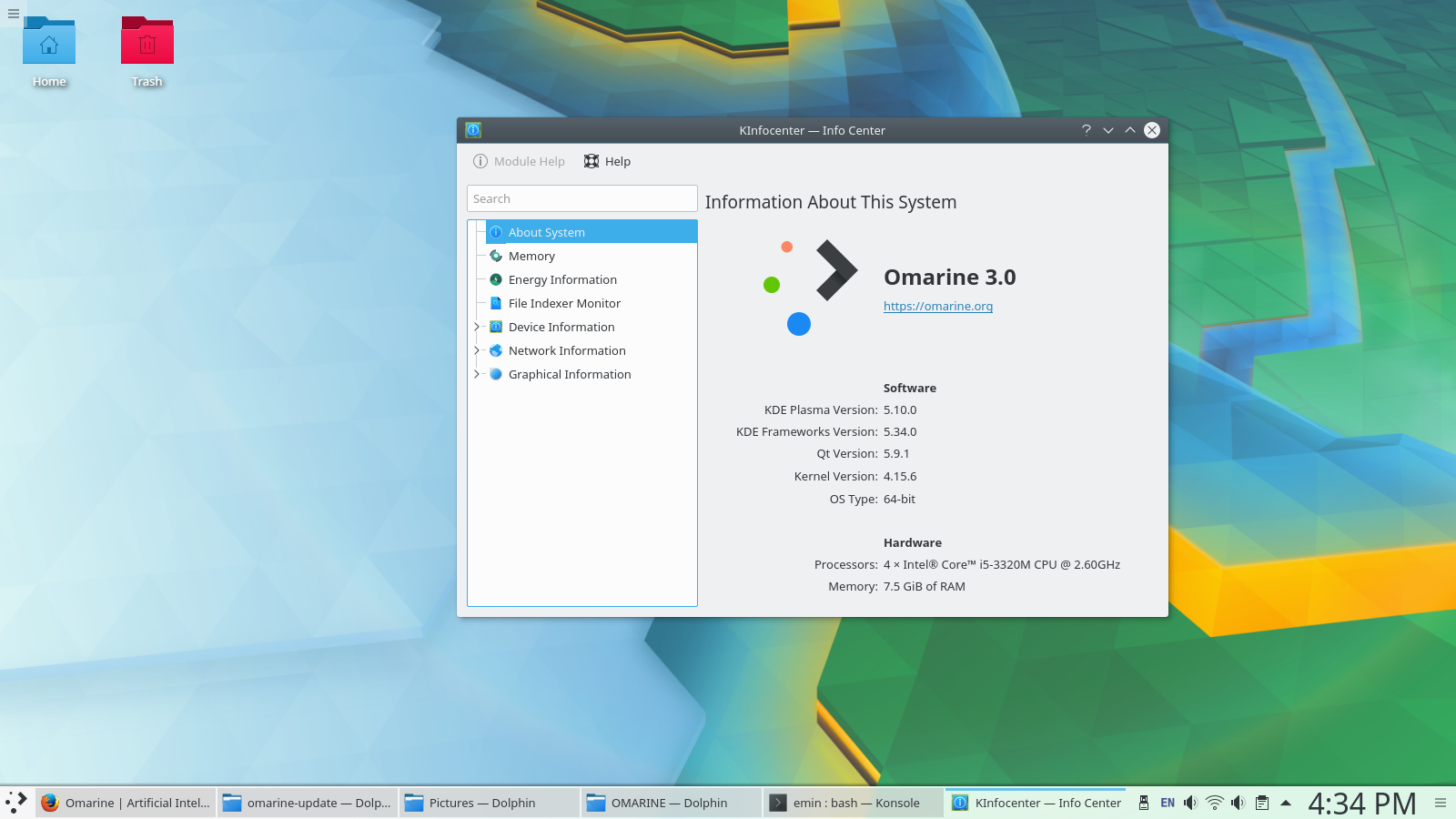This screenshot has height=819, width=1456.
Task: Click the Qt Version value 5.9.1
Action: [896, 453]
